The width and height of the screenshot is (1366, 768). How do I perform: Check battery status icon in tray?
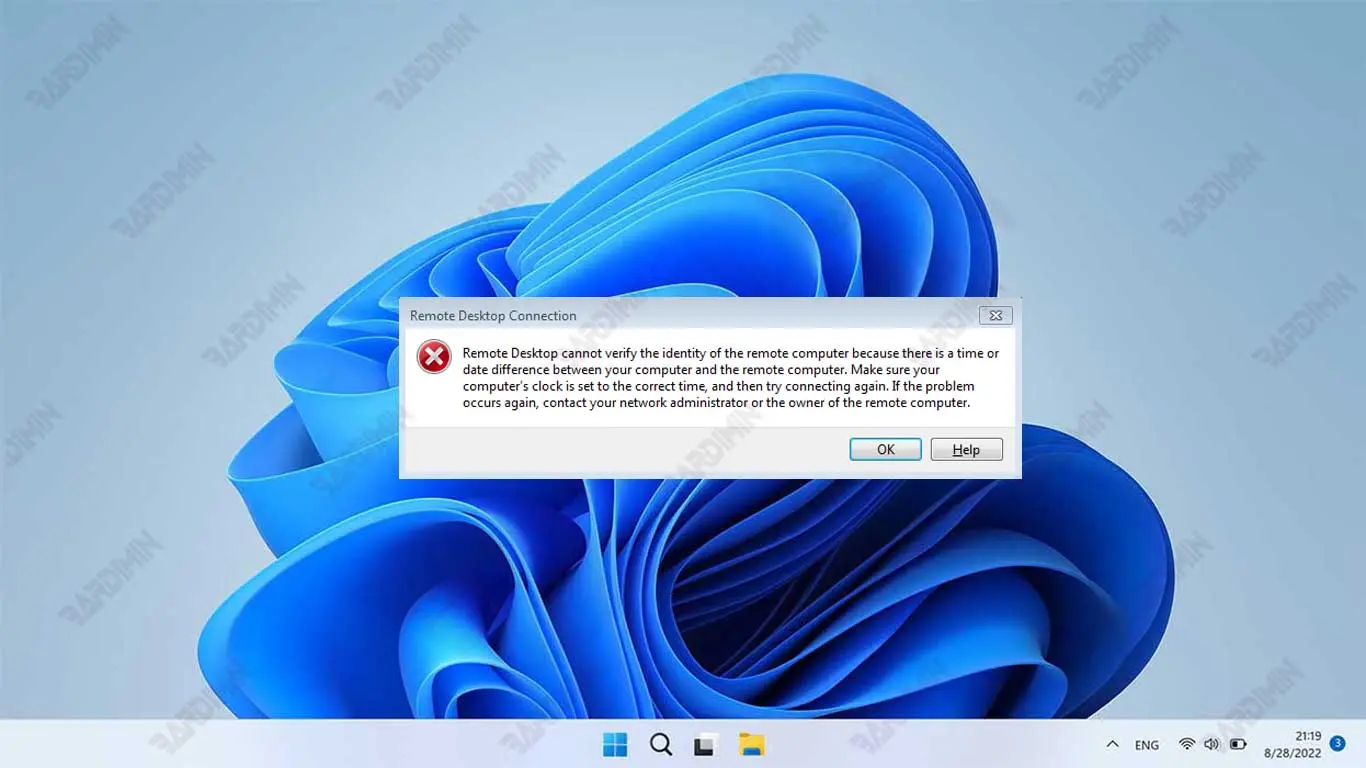1238,744
